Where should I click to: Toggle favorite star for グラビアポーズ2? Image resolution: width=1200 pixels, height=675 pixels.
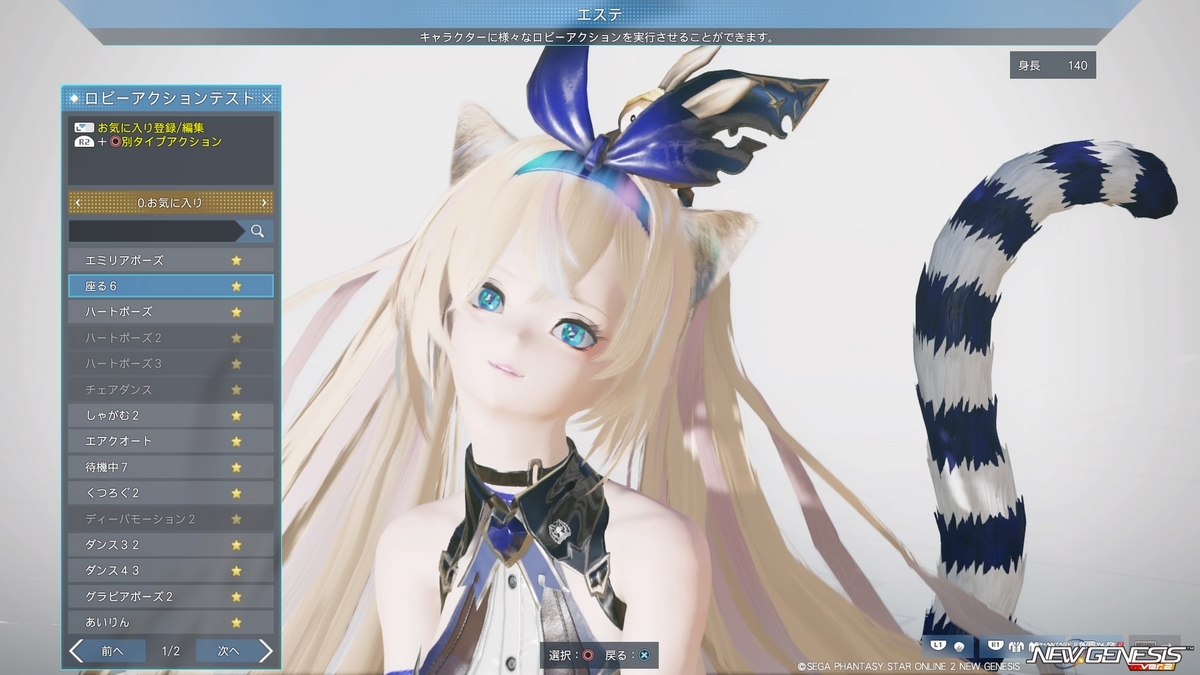pyautogui.click(x=237, y=597)
